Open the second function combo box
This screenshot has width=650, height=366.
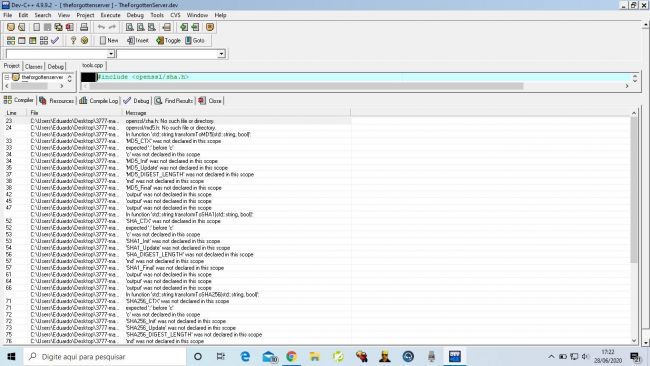tap(171, 54)
